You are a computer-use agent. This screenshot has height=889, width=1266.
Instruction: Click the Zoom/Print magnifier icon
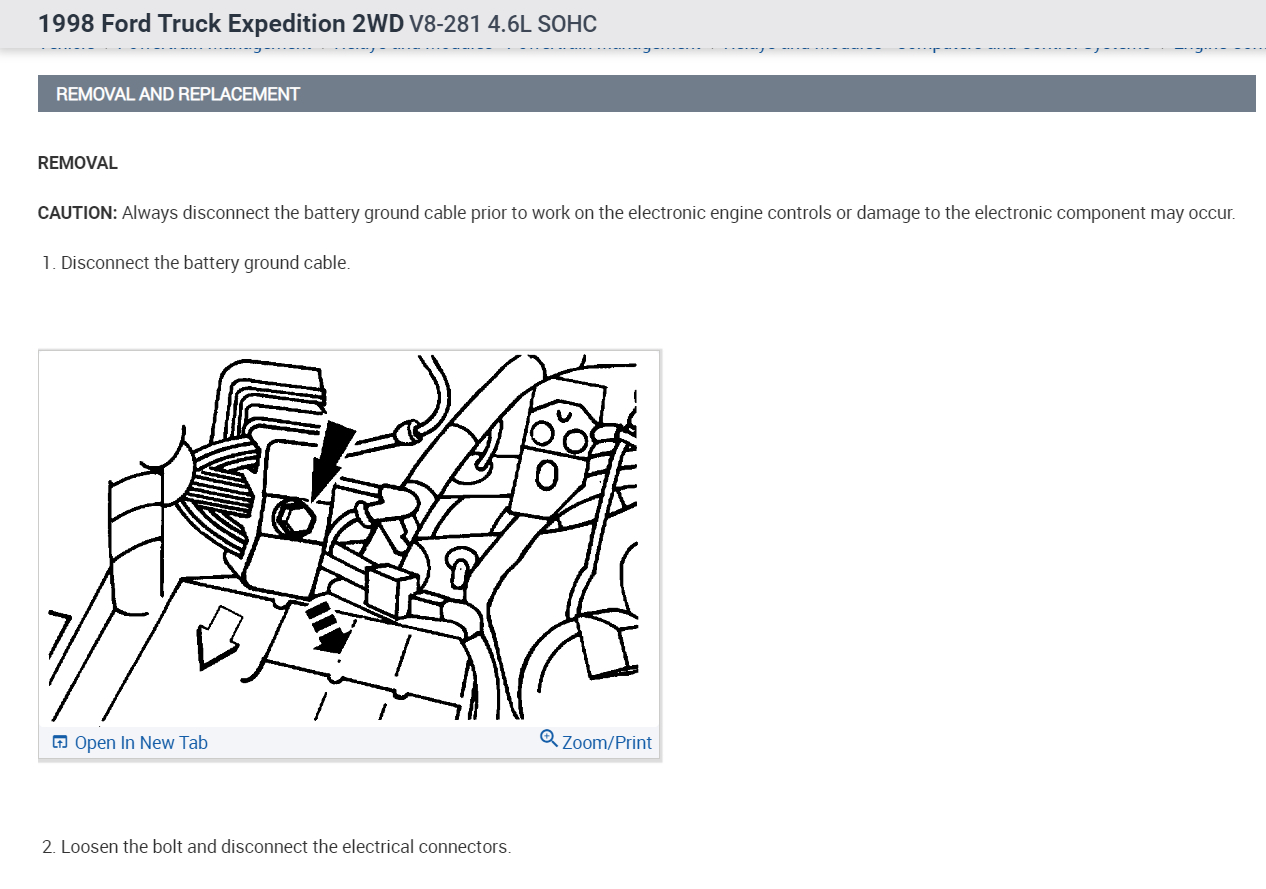pyautogui.click(x=549, y=739)
